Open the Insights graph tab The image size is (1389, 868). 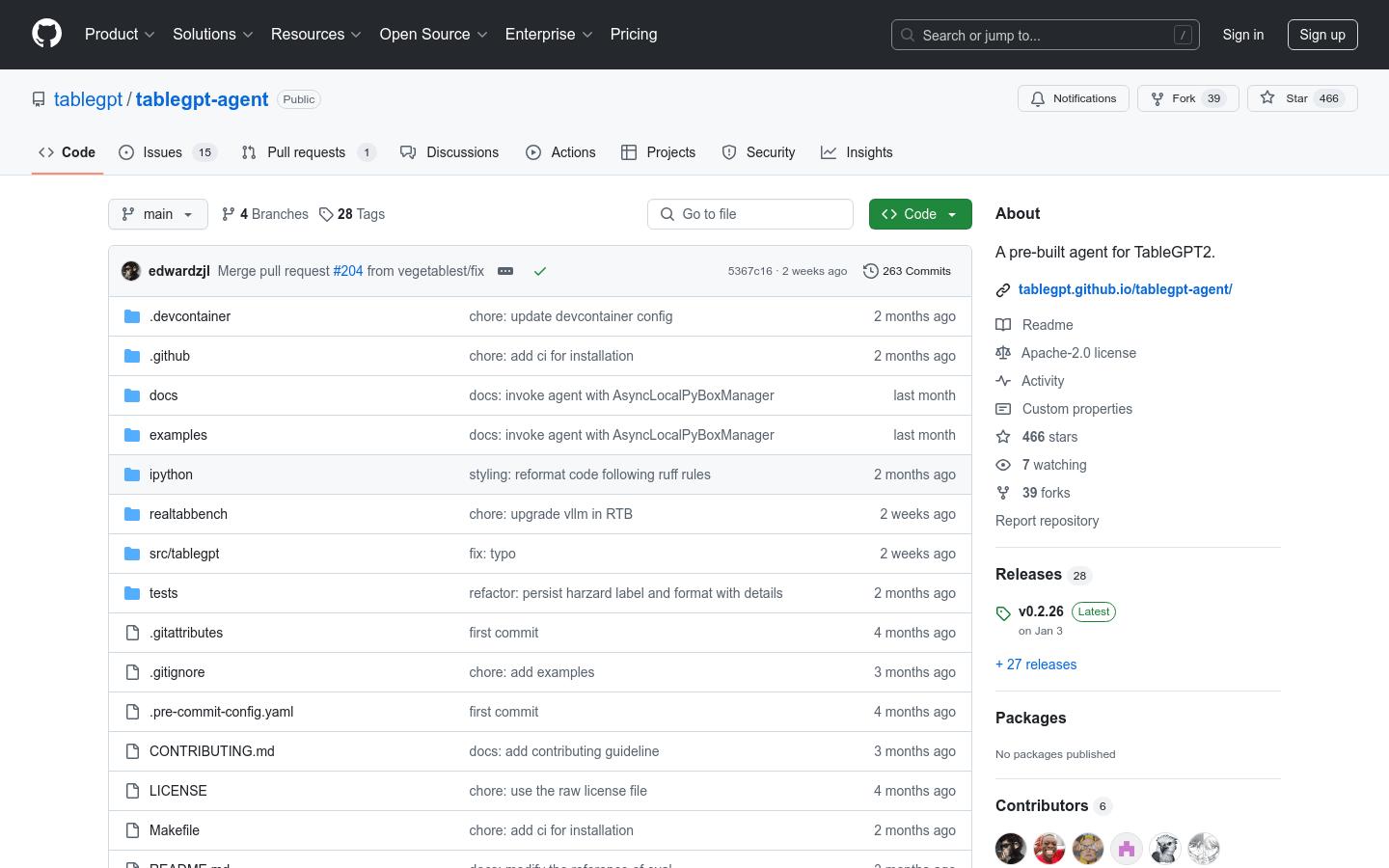click(x=857, y=152)
